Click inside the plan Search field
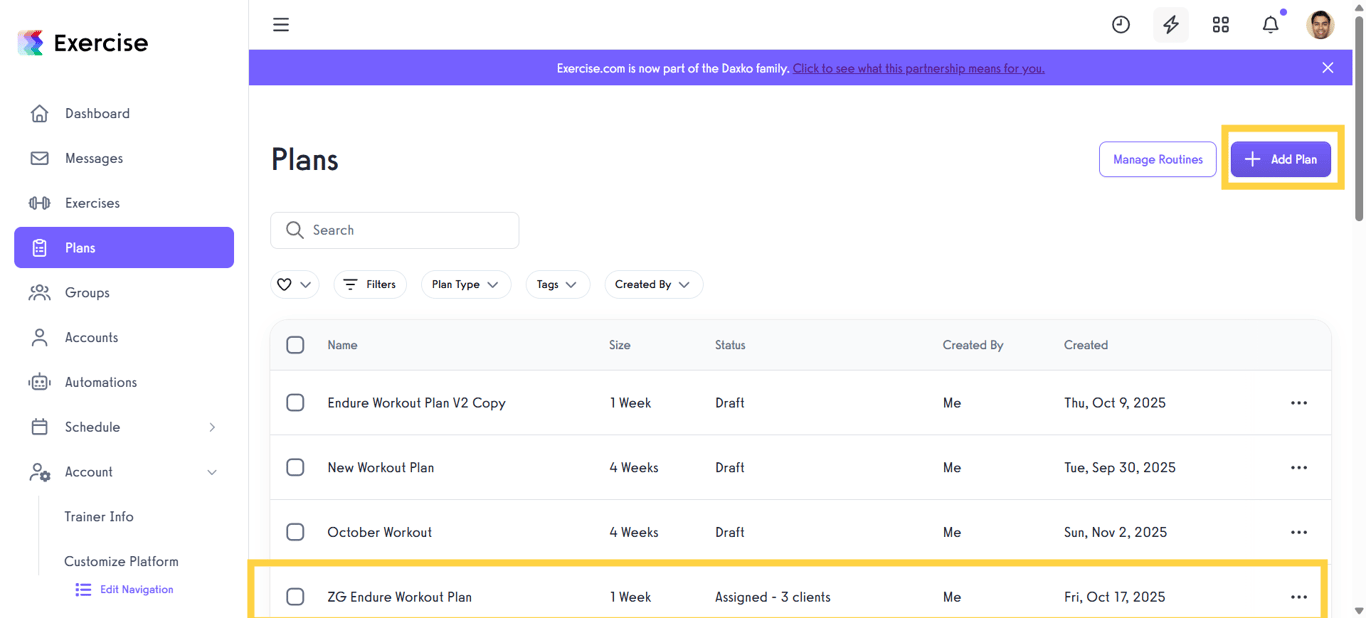This screenshot has height=618, width=1366. point(395,230)
